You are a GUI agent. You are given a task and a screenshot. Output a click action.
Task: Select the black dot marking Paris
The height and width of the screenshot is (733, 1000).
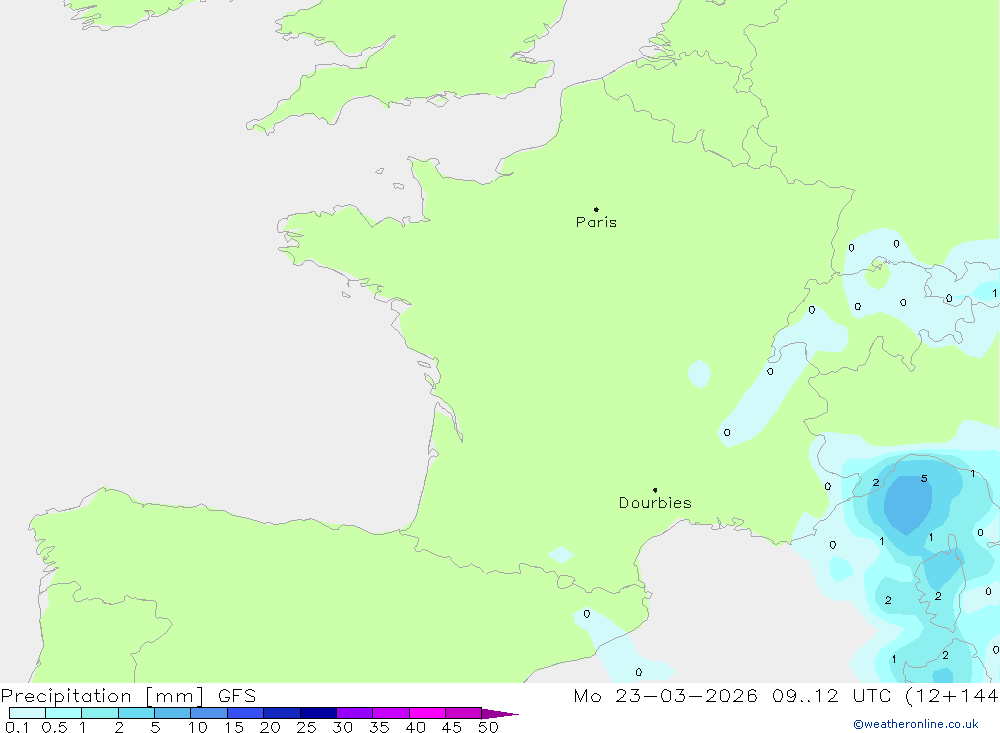point(596,209)
